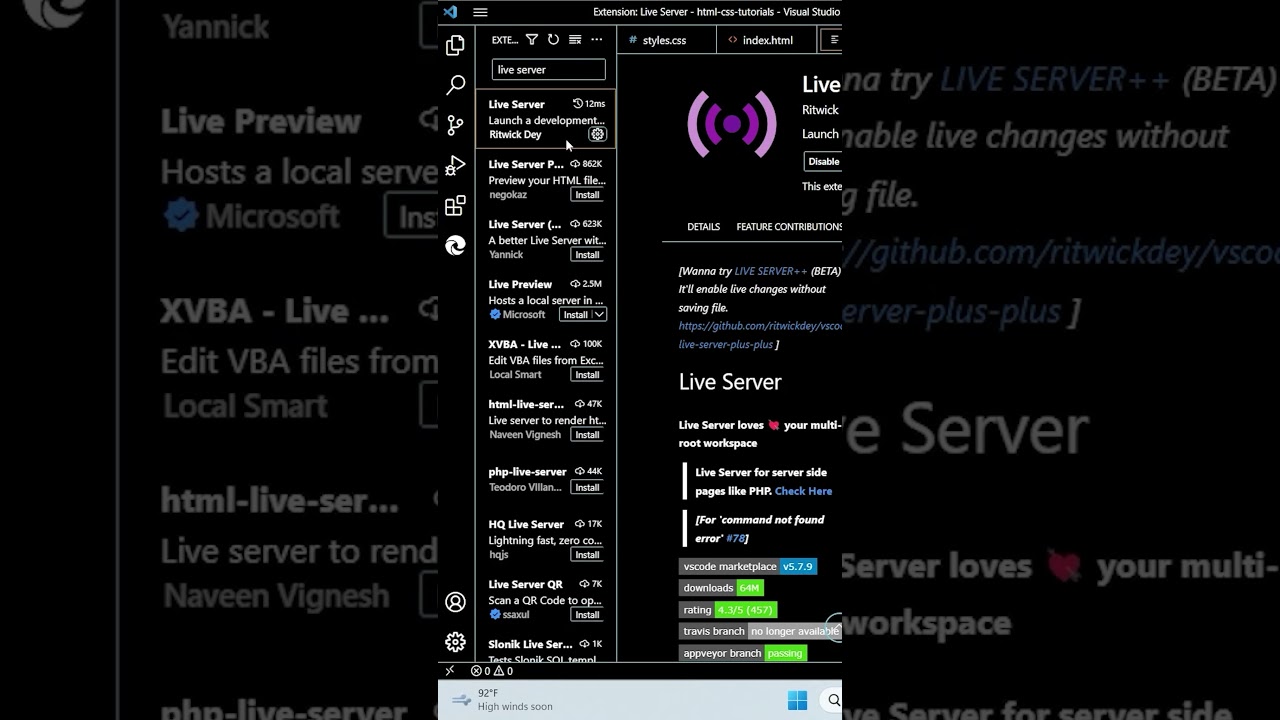Open weather widget showing 92°F
This screenshot has height=720, width=1280.
[502, 700]
